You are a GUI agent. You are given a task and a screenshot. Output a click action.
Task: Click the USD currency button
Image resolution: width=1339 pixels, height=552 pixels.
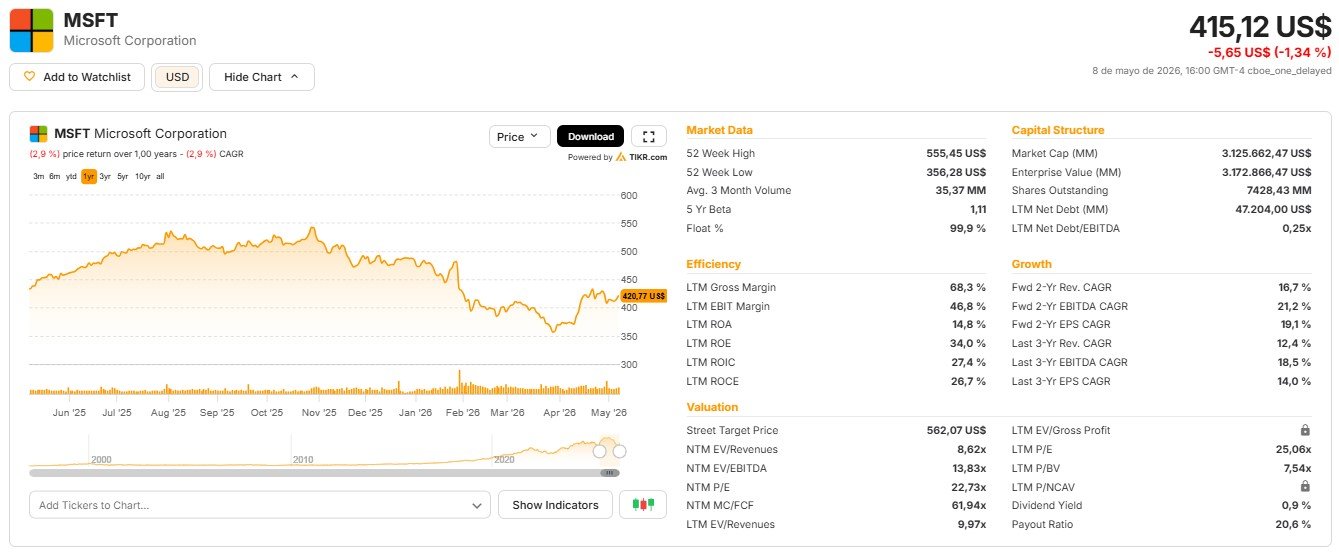tap(177, 77)
